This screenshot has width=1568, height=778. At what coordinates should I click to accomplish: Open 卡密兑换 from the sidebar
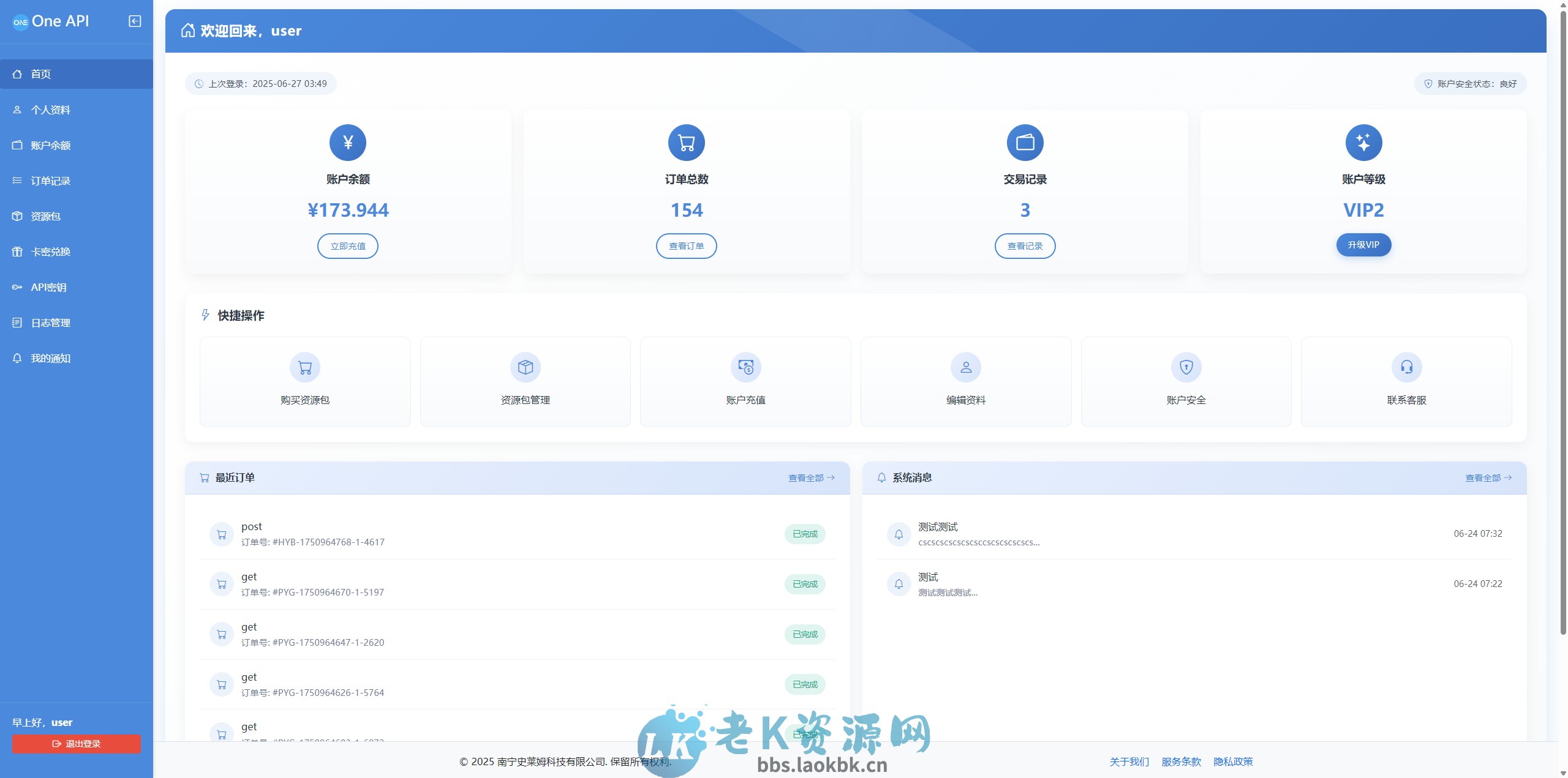coord(51,252)
